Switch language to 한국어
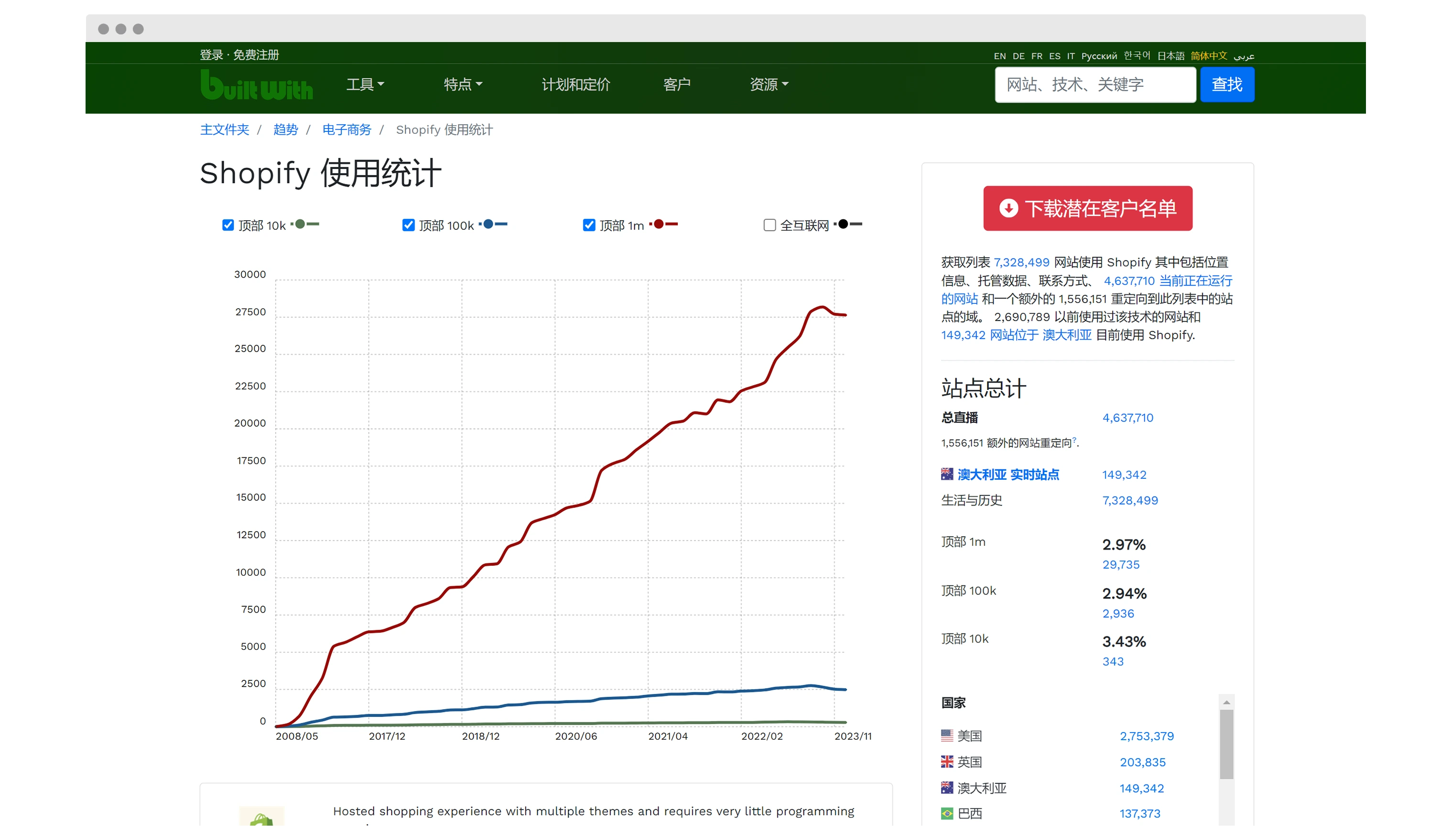This screenshot has width=1452, height=840. [x=1137, y=56]
